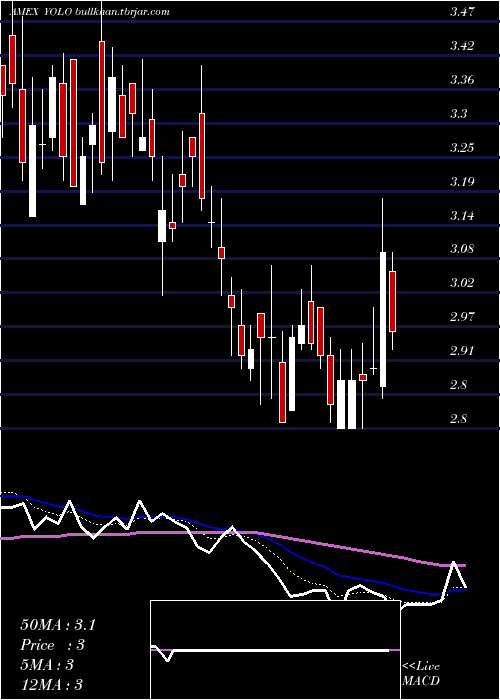Select the 3.08 price level label
The height and width of the screenshot is (700, 500).
point(462,249)
